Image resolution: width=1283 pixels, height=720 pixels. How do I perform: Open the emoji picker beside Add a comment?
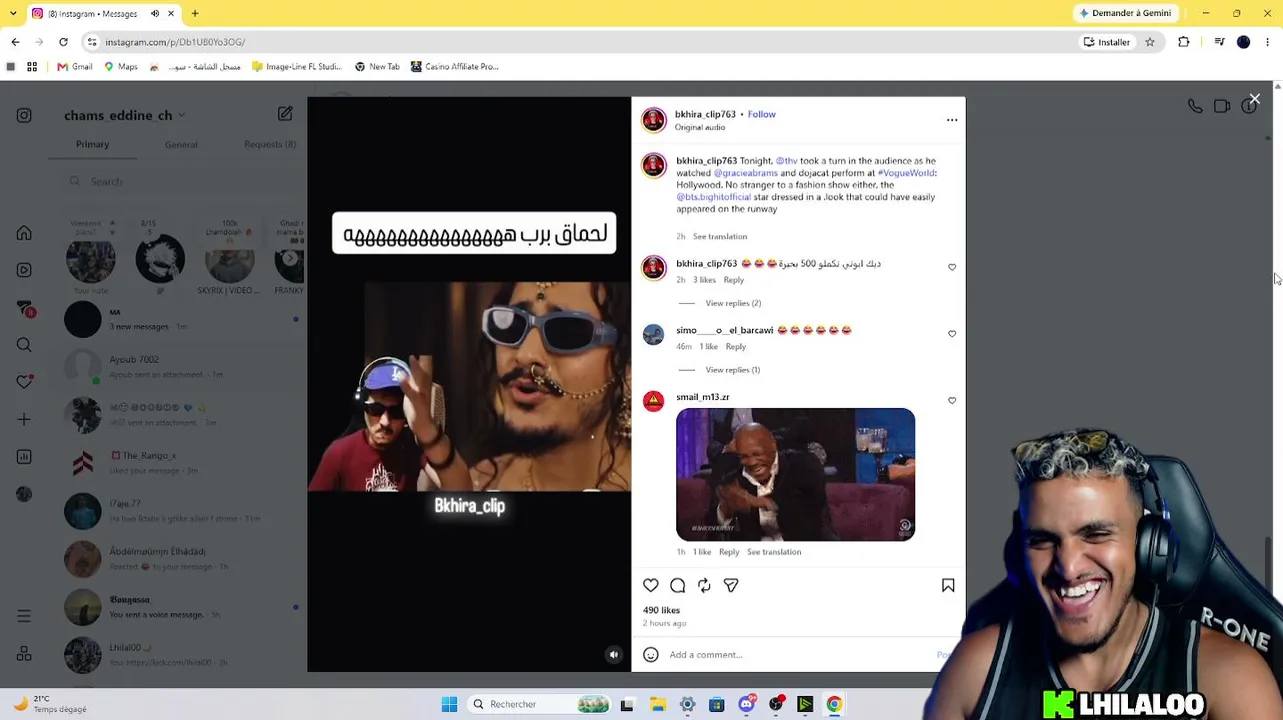pos(651,655)
